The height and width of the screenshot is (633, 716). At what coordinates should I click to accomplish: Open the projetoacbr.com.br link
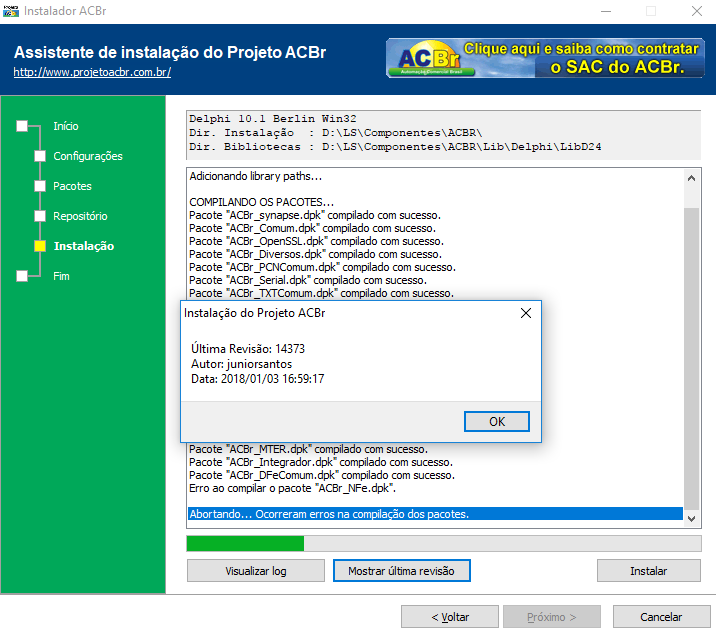point(92,72)
